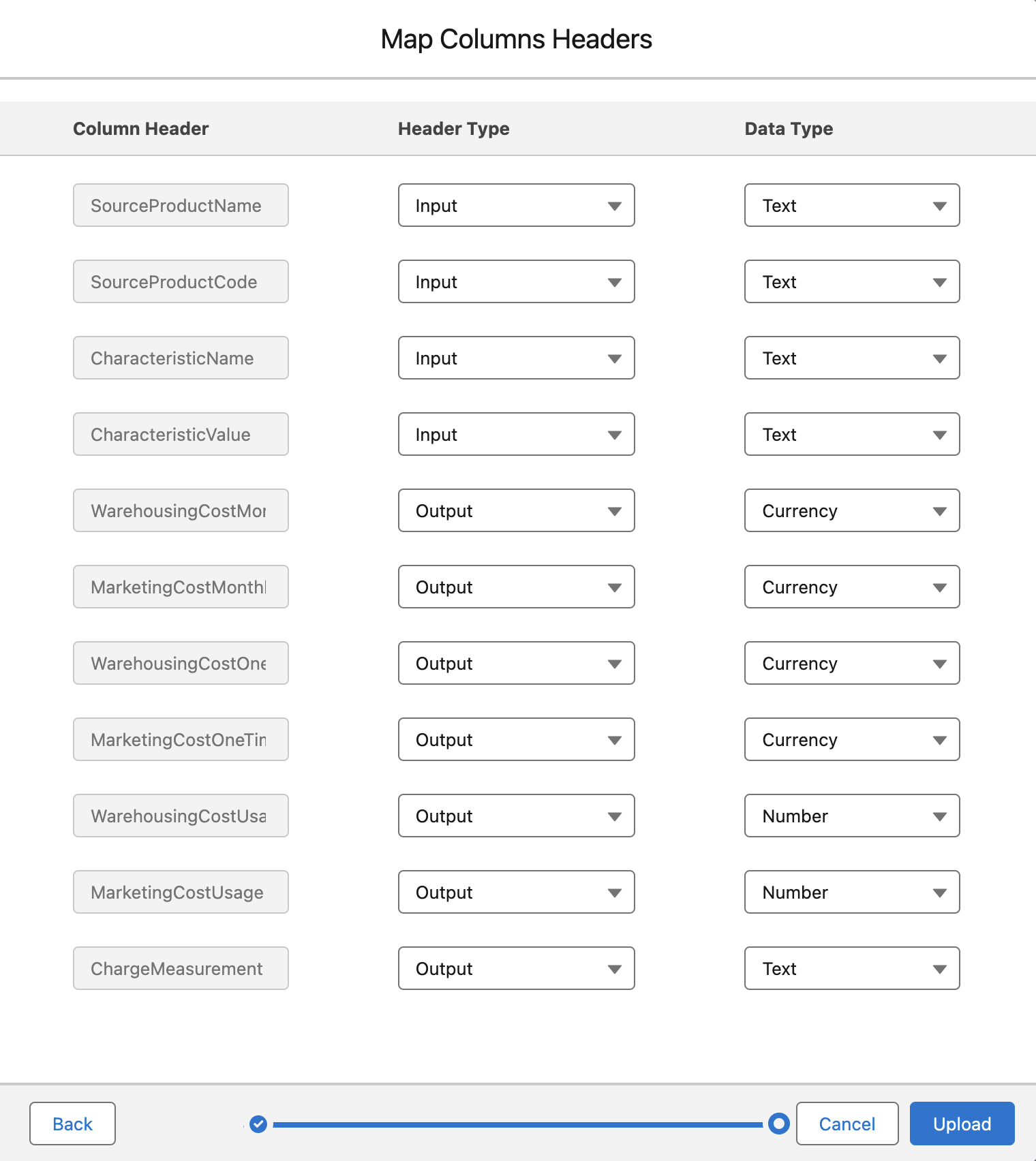Click the WarehousingCostUsa column header field
This screenshot has width=1036, height=1161.
[x=181, y=816]
